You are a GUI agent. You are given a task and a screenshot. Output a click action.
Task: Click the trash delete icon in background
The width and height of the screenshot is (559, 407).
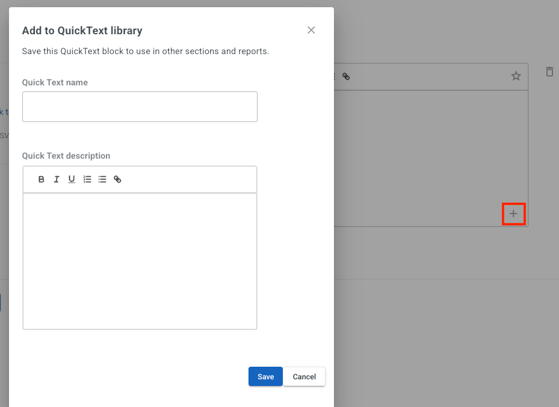tap(549, 72)
